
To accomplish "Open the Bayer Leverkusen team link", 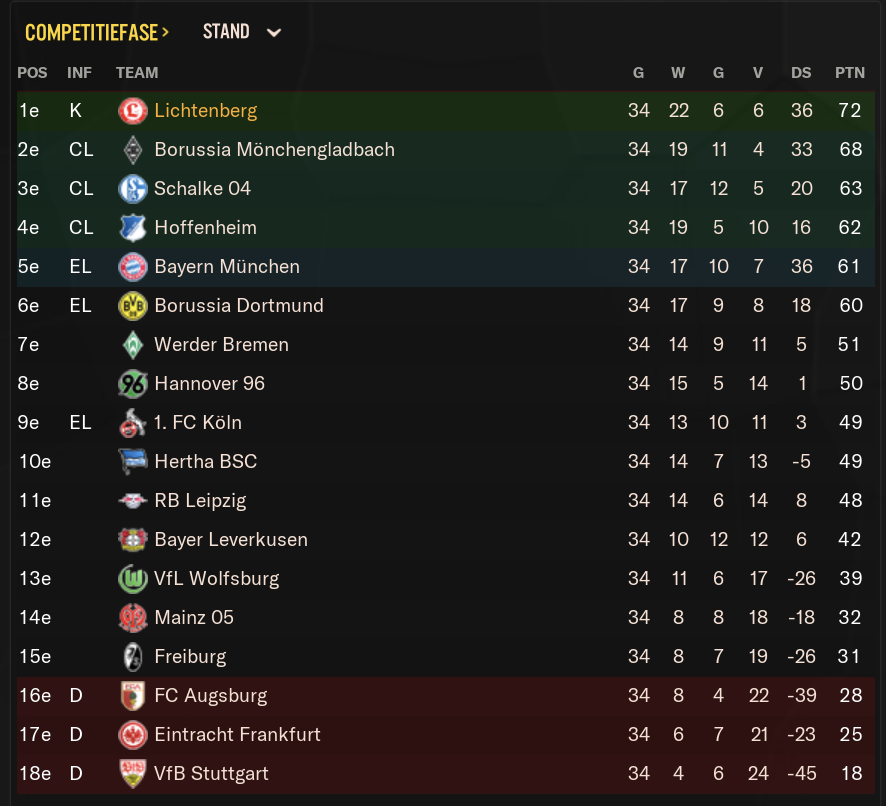I will coord(231,540).
